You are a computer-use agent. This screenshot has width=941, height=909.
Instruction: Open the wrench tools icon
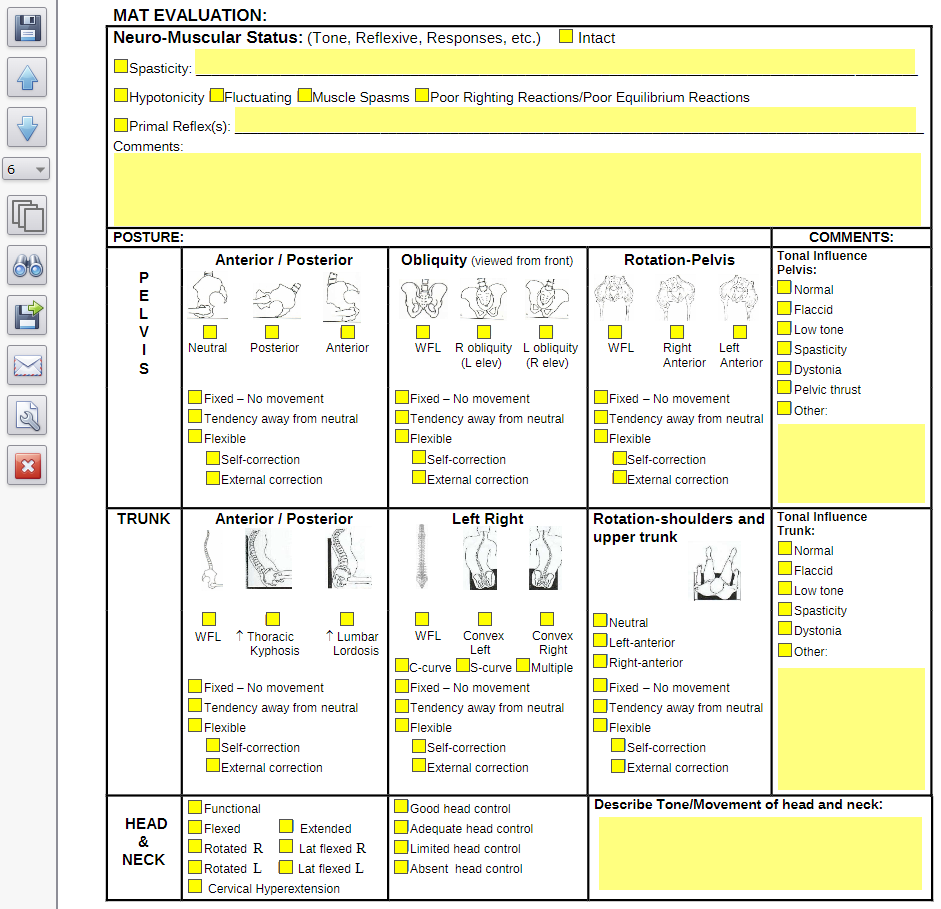27,415
